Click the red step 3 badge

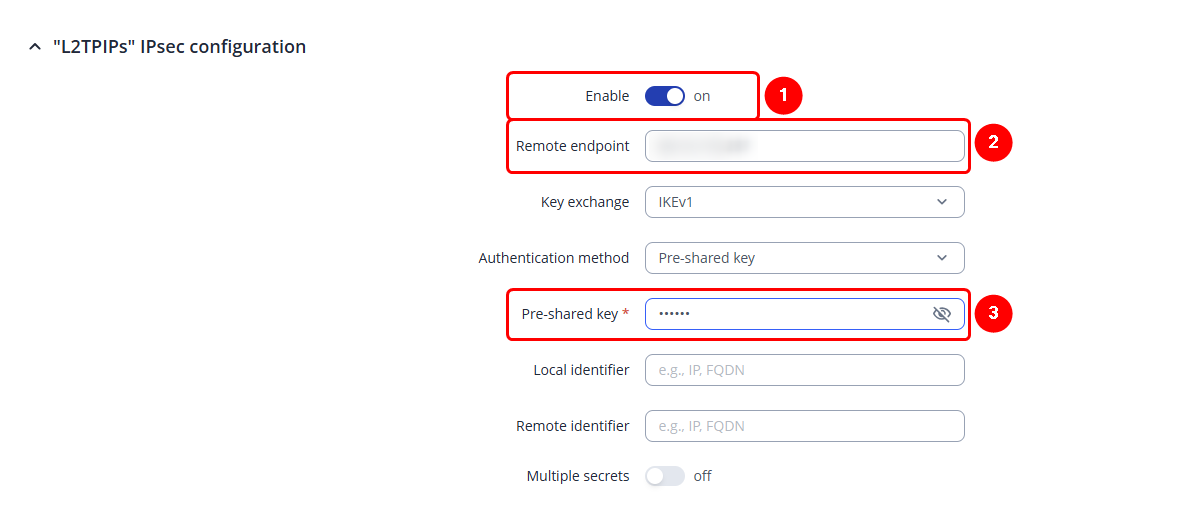pos(993,313)
